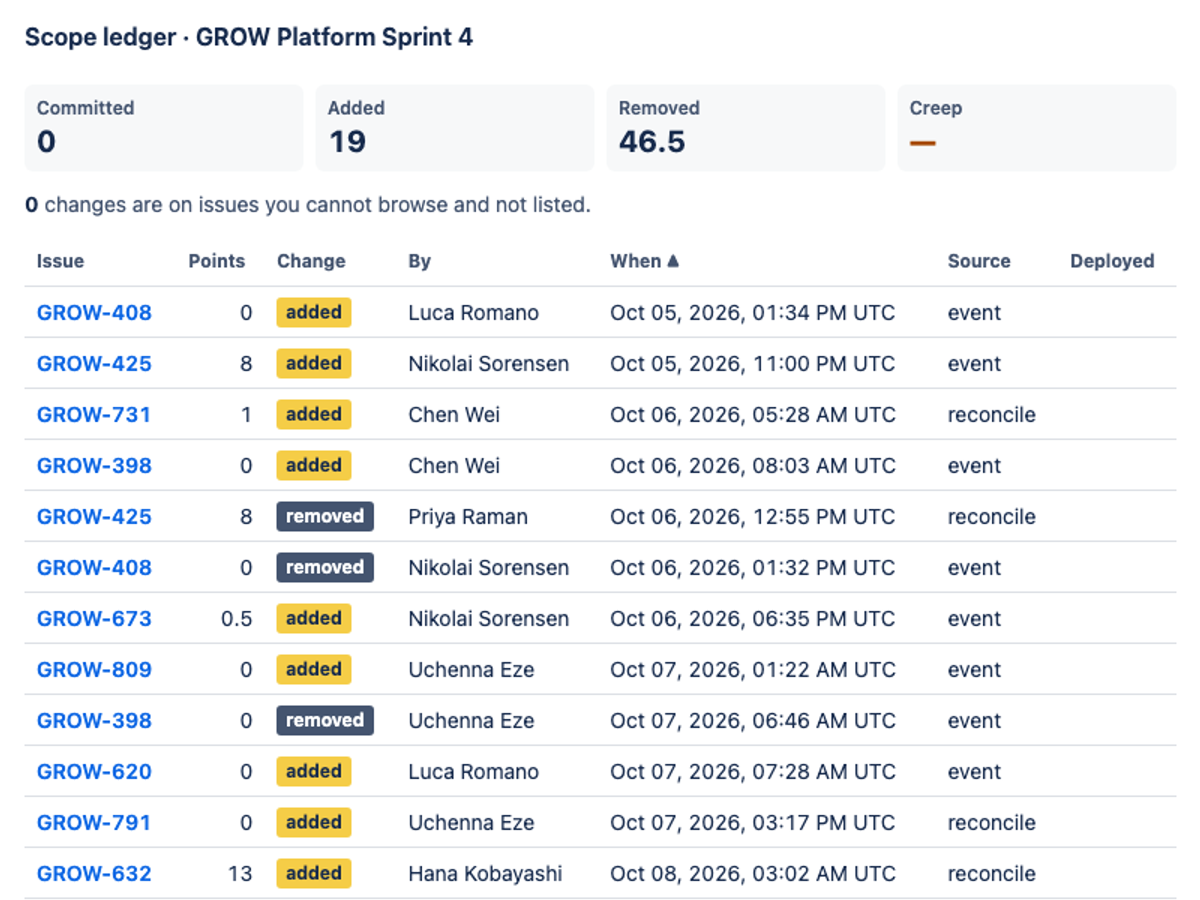Sort by the Issue column header
Image resolution: width=1200 pixels, height=900 pixels.
[x=60, y=261]
